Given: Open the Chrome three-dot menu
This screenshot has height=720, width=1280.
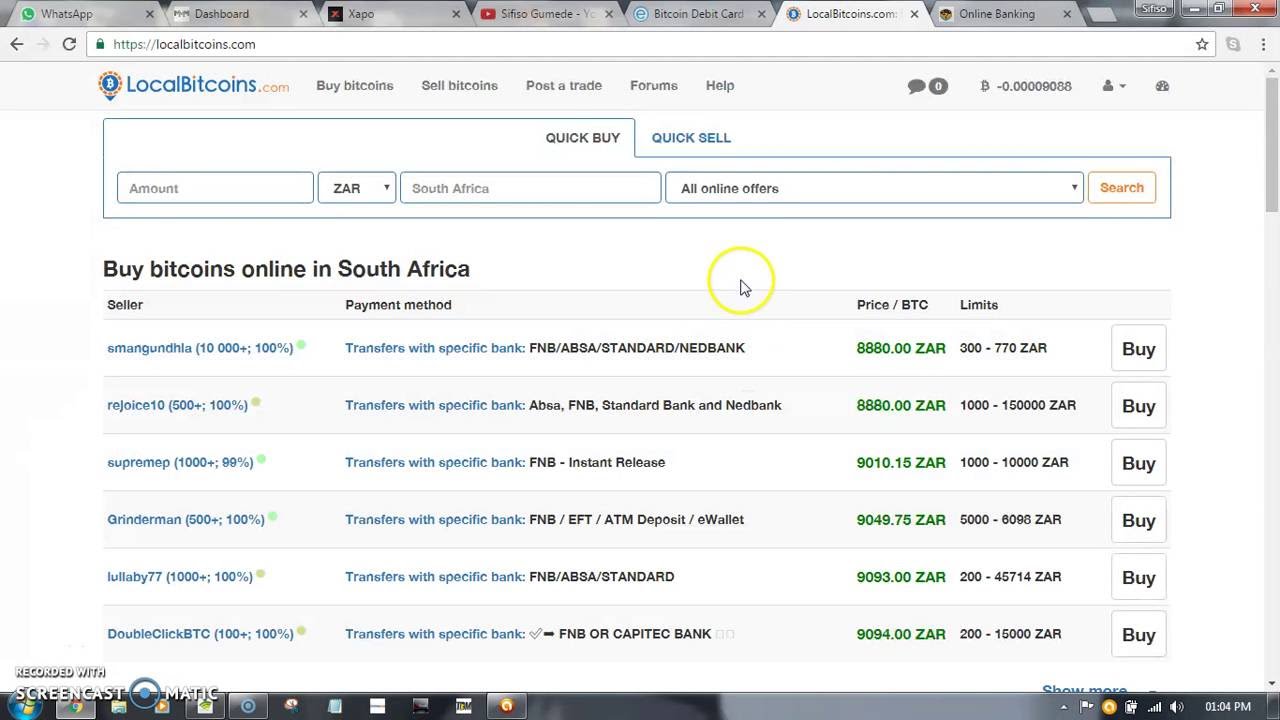Looking at the screenshot, I should [1263, 44].
